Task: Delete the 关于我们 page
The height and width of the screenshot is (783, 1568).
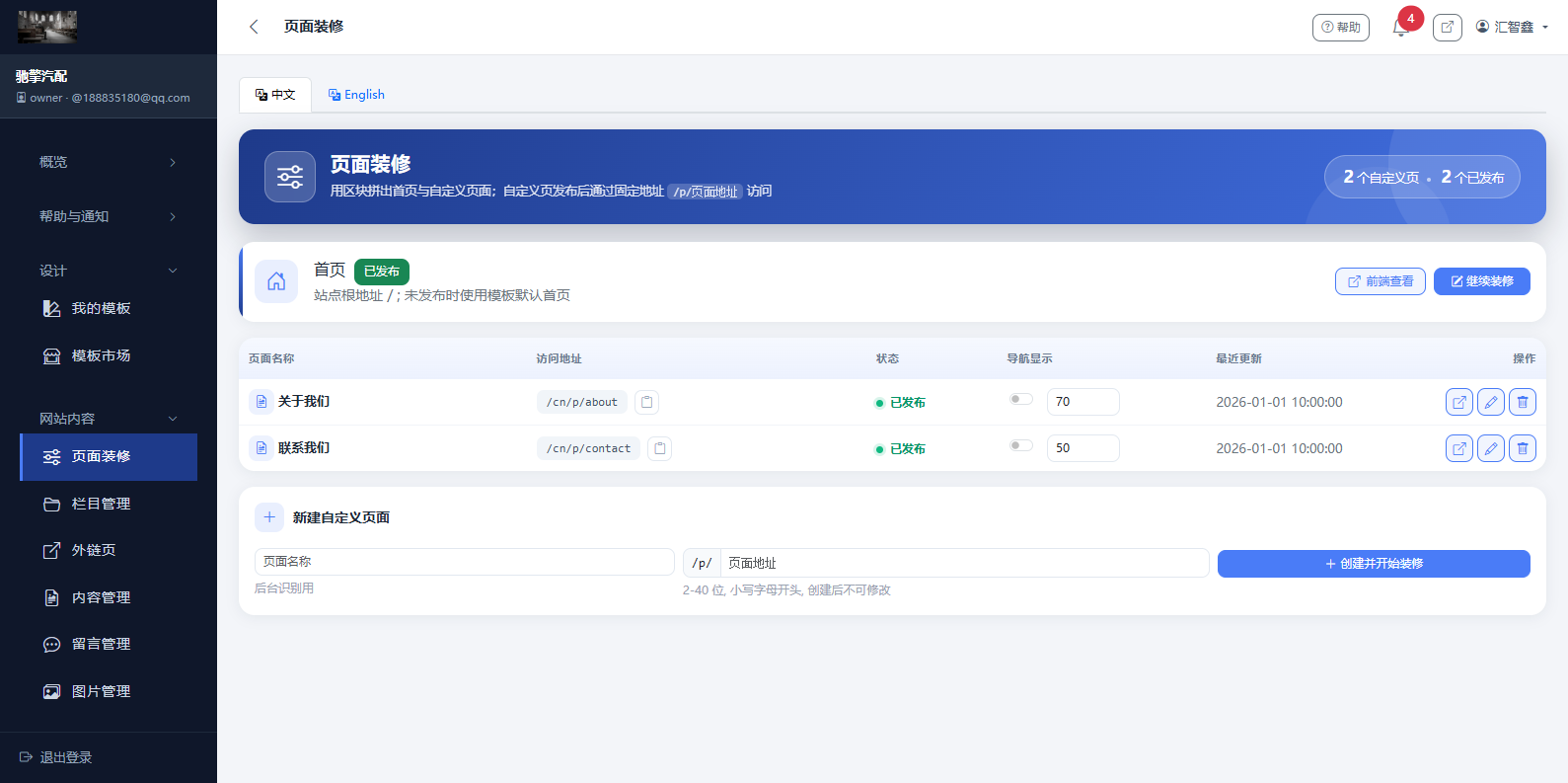Action: (x=1522, y=402)
